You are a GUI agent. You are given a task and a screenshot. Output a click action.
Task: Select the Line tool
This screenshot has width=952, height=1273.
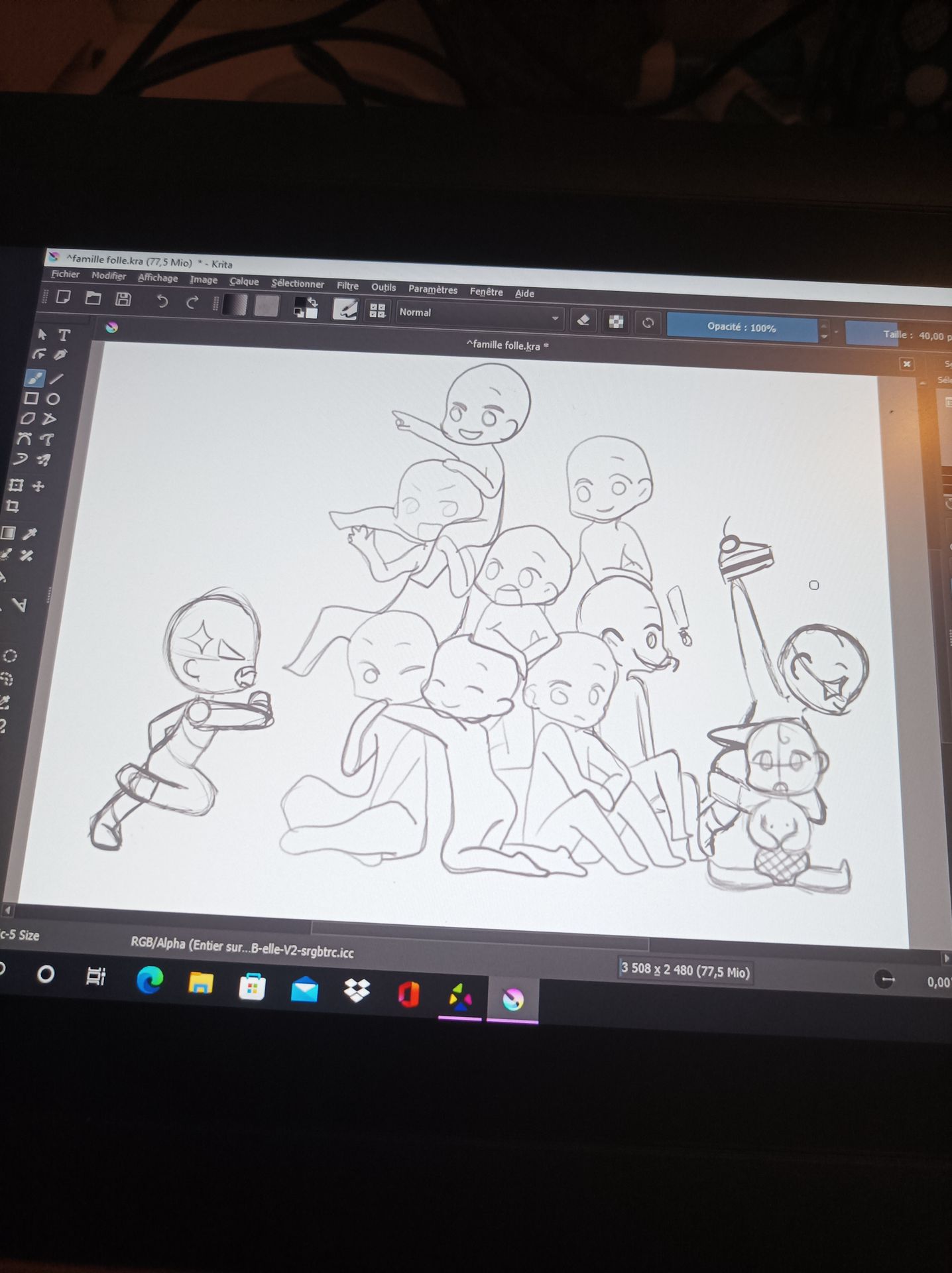(x=57, y=379)
